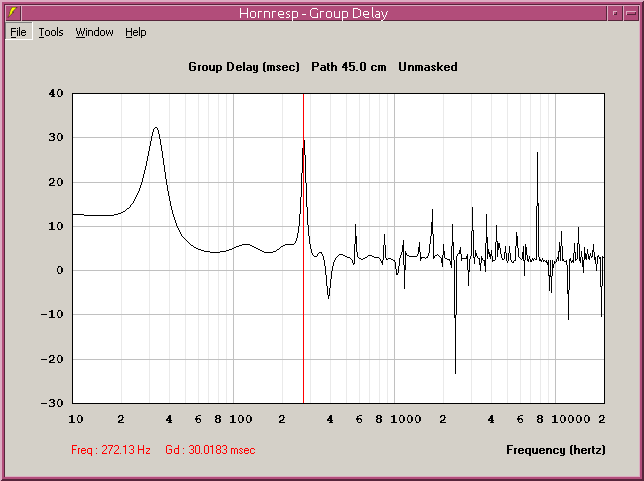This screenshot has height=481, width=644.
Task: Click the y-axis label -30
Action: (x=52, y=403)
